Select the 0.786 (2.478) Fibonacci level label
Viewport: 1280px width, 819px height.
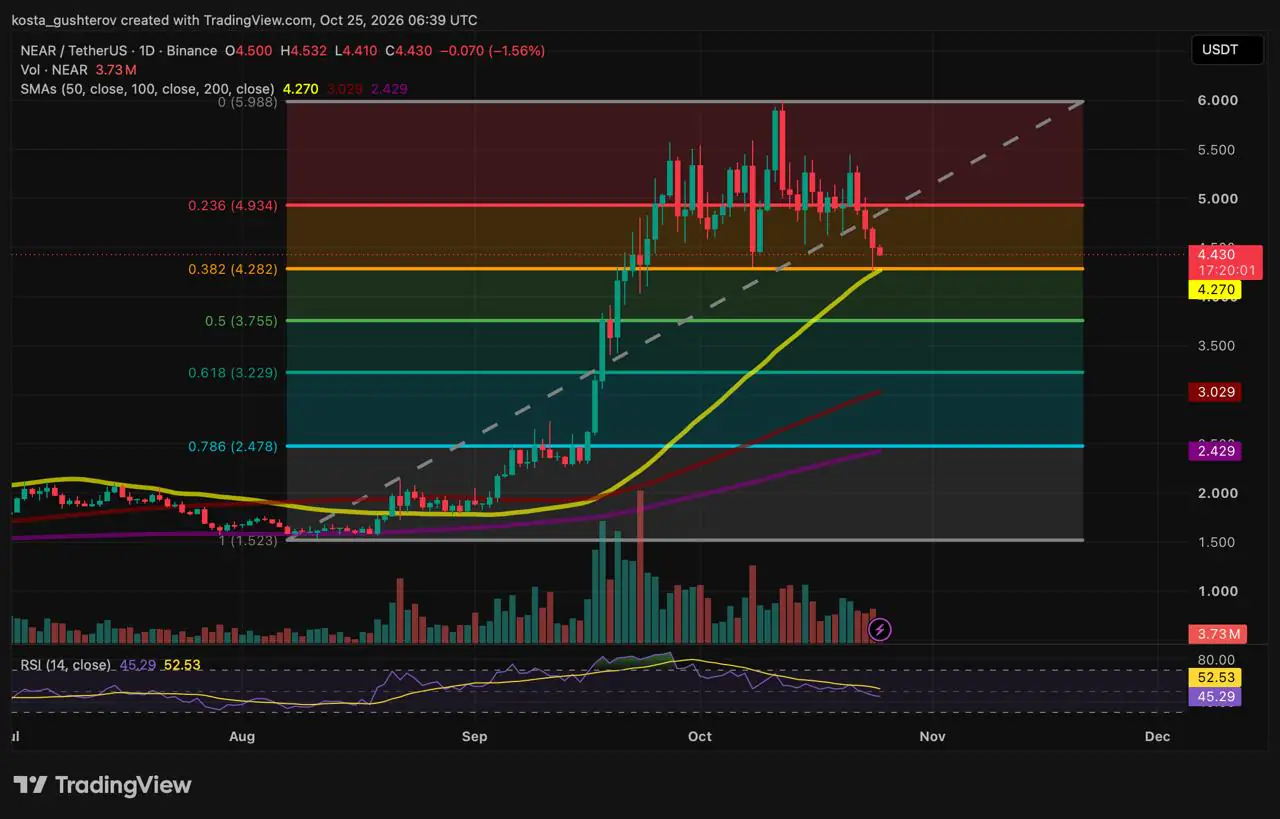pyautogui.click(x=233, y=446)
